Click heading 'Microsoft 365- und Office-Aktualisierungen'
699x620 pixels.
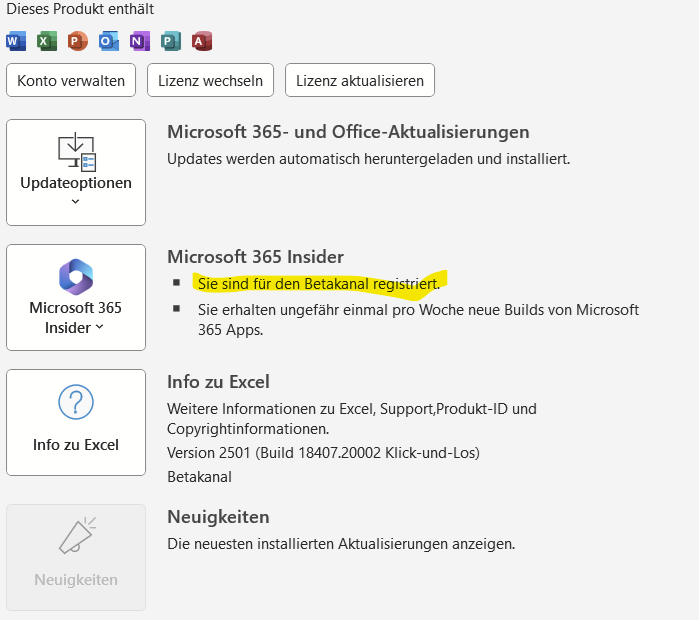click(348, 132)
